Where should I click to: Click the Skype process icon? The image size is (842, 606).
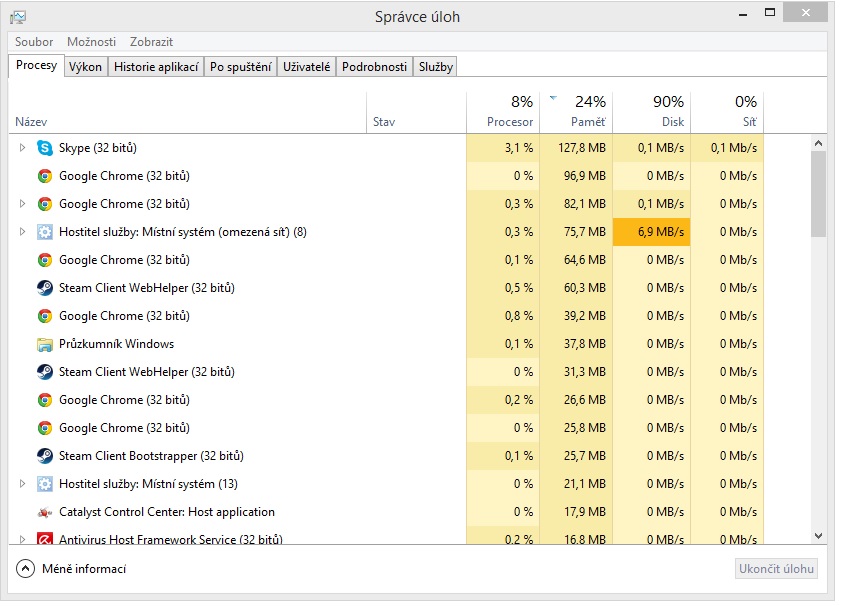(45, 148)
